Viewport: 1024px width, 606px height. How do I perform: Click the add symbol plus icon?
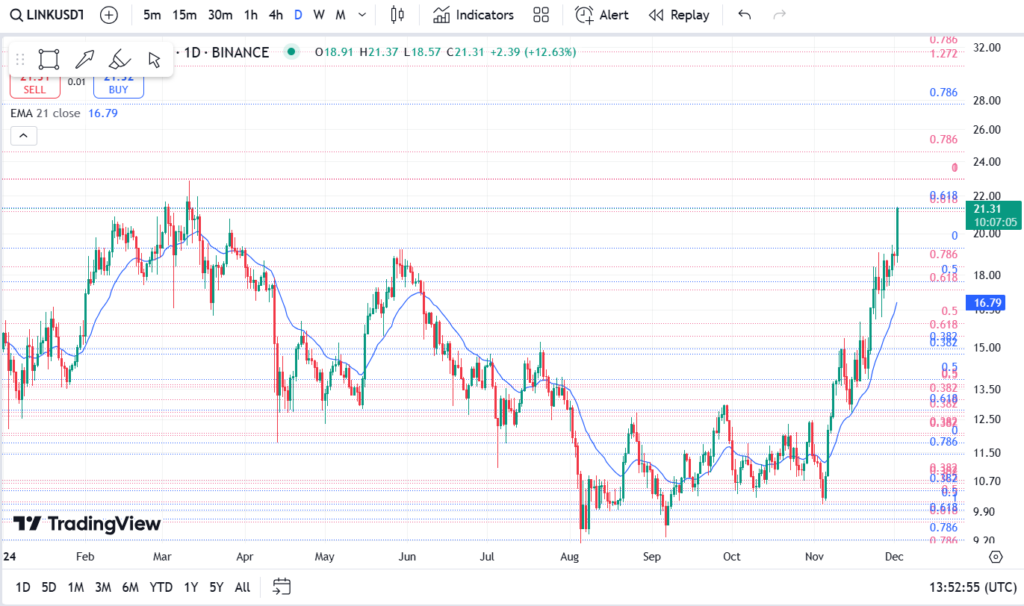pyautogui.click(x=109, y=15)
